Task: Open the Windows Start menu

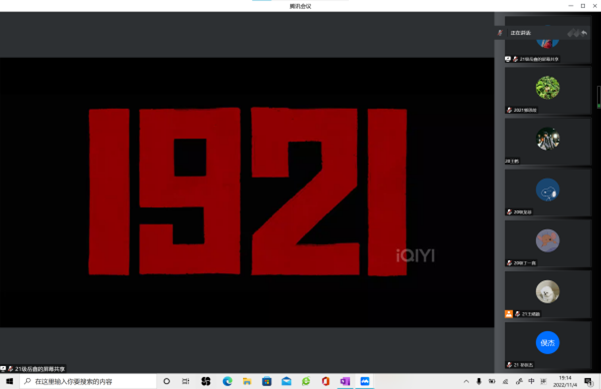Action: [x=10, y=381]
